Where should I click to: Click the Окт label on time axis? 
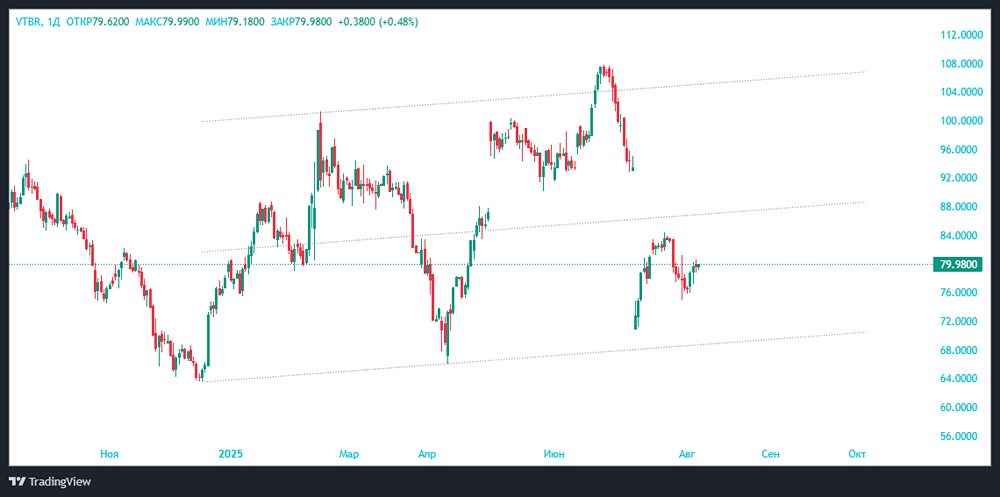coord(857,454)
